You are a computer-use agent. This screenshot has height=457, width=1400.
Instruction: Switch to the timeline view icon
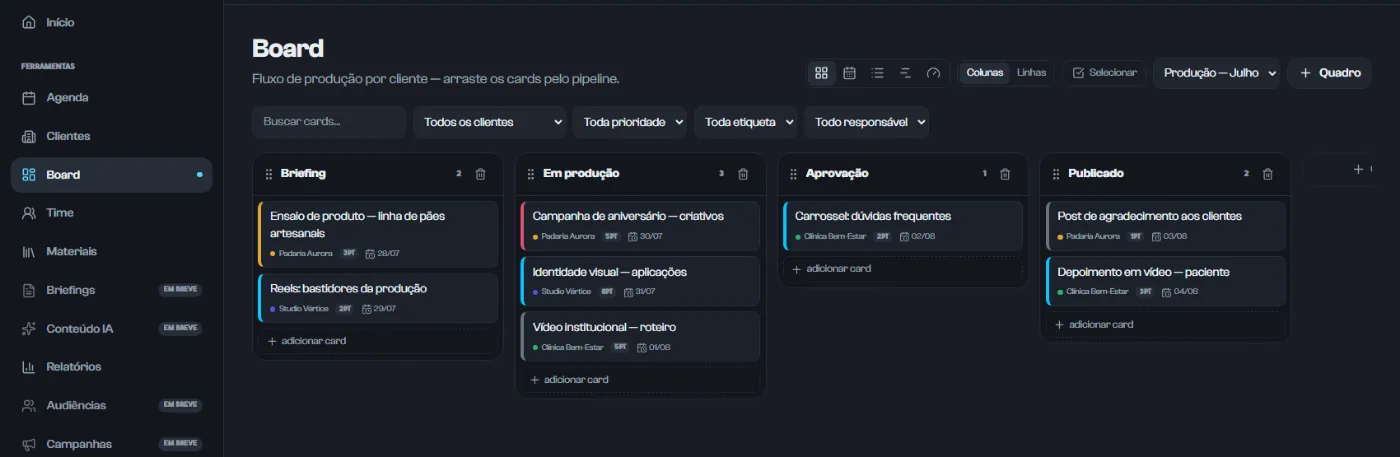905,73
